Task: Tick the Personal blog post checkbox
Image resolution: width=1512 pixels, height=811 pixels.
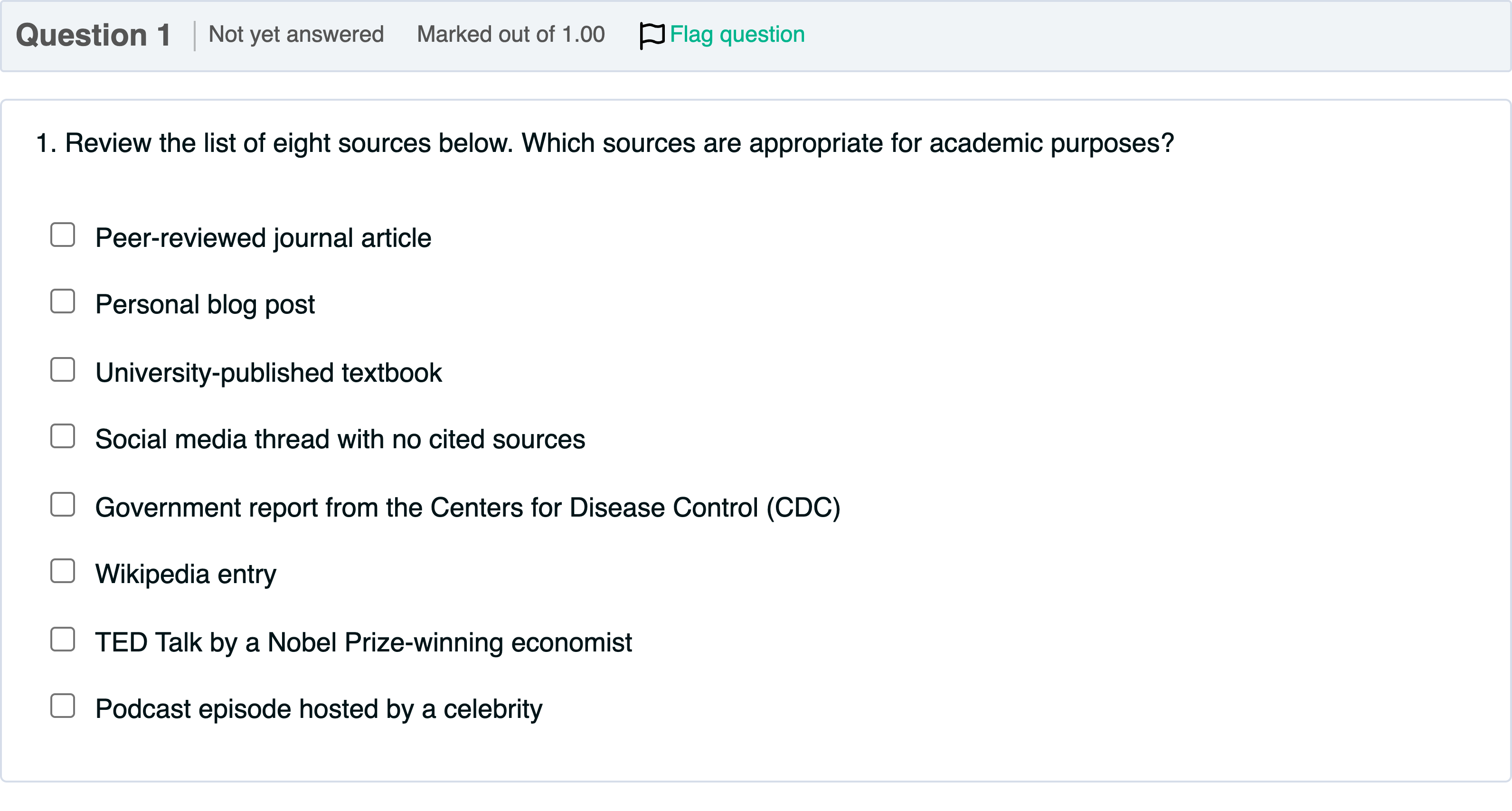Action: [x=63, y=302]
